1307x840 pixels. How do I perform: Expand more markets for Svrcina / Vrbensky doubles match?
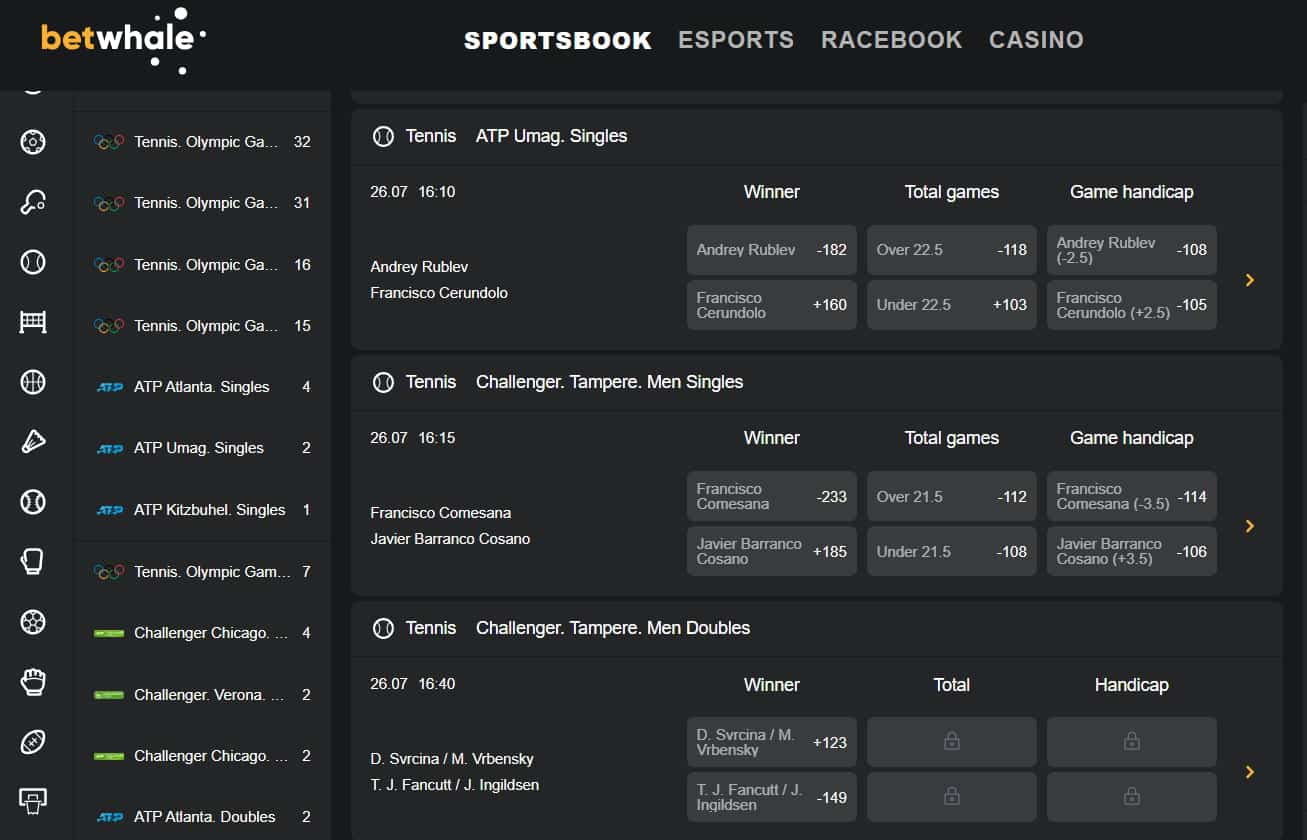pyautogui.click(x=1250, y=772)
